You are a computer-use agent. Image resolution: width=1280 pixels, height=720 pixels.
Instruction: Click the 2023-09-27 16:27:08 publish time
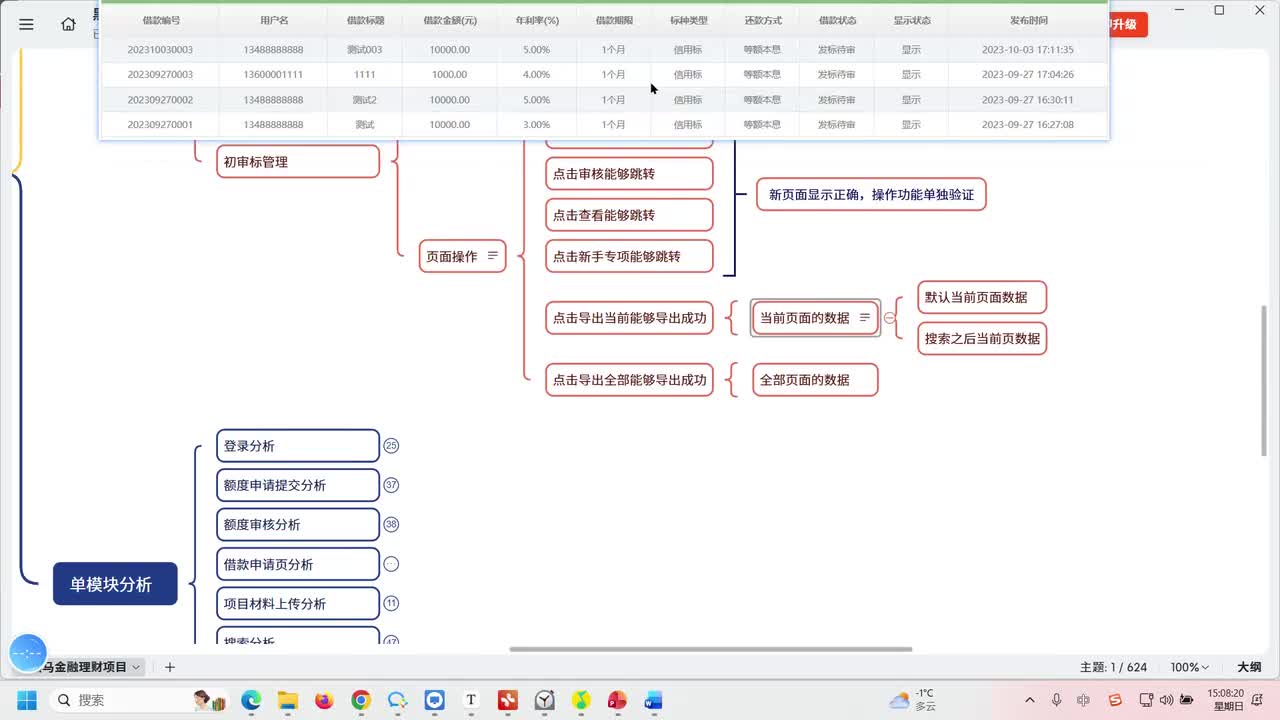[1028, 124]
